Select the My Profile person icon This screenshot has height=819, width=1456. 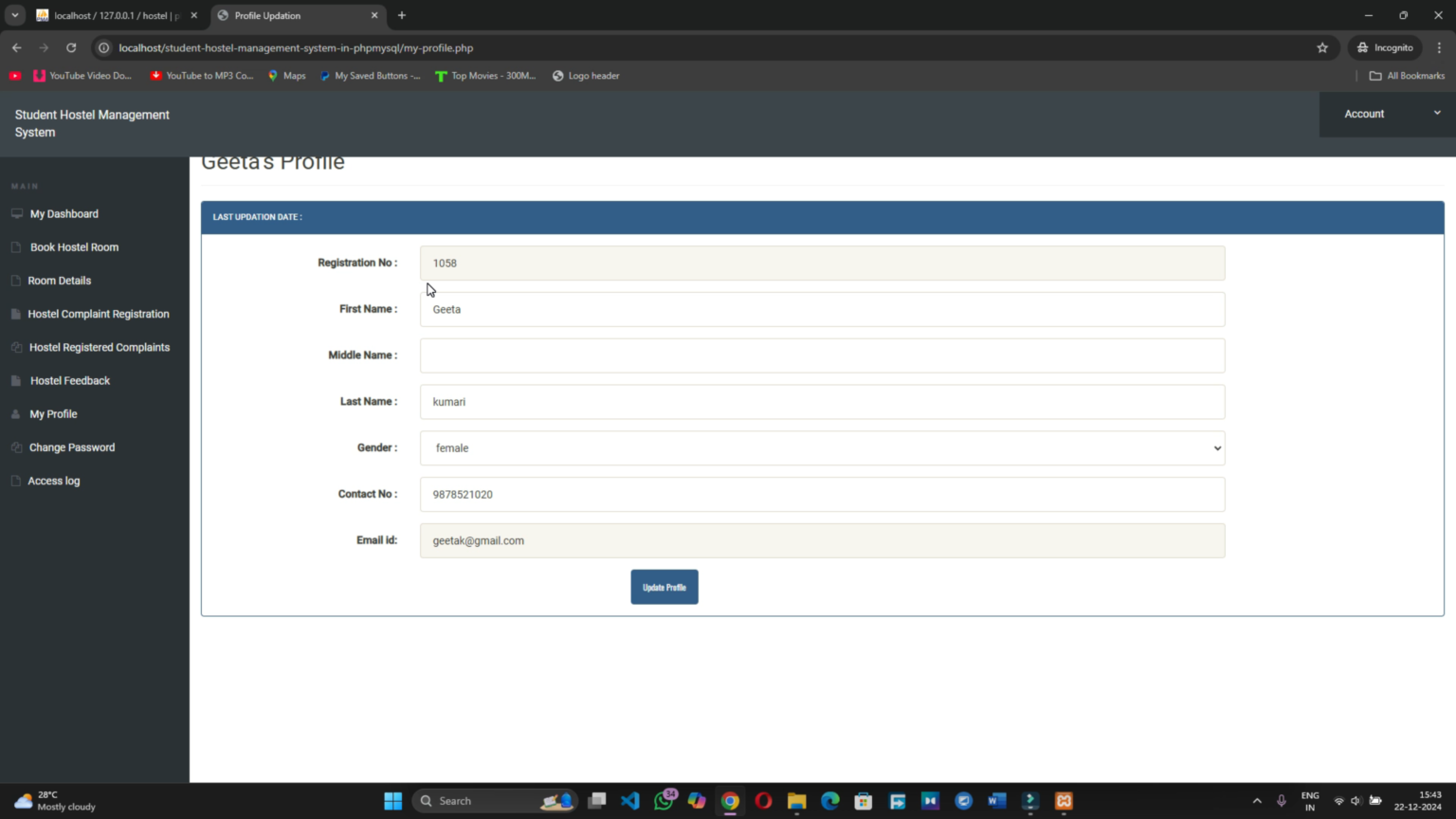(x=16, y=413)
